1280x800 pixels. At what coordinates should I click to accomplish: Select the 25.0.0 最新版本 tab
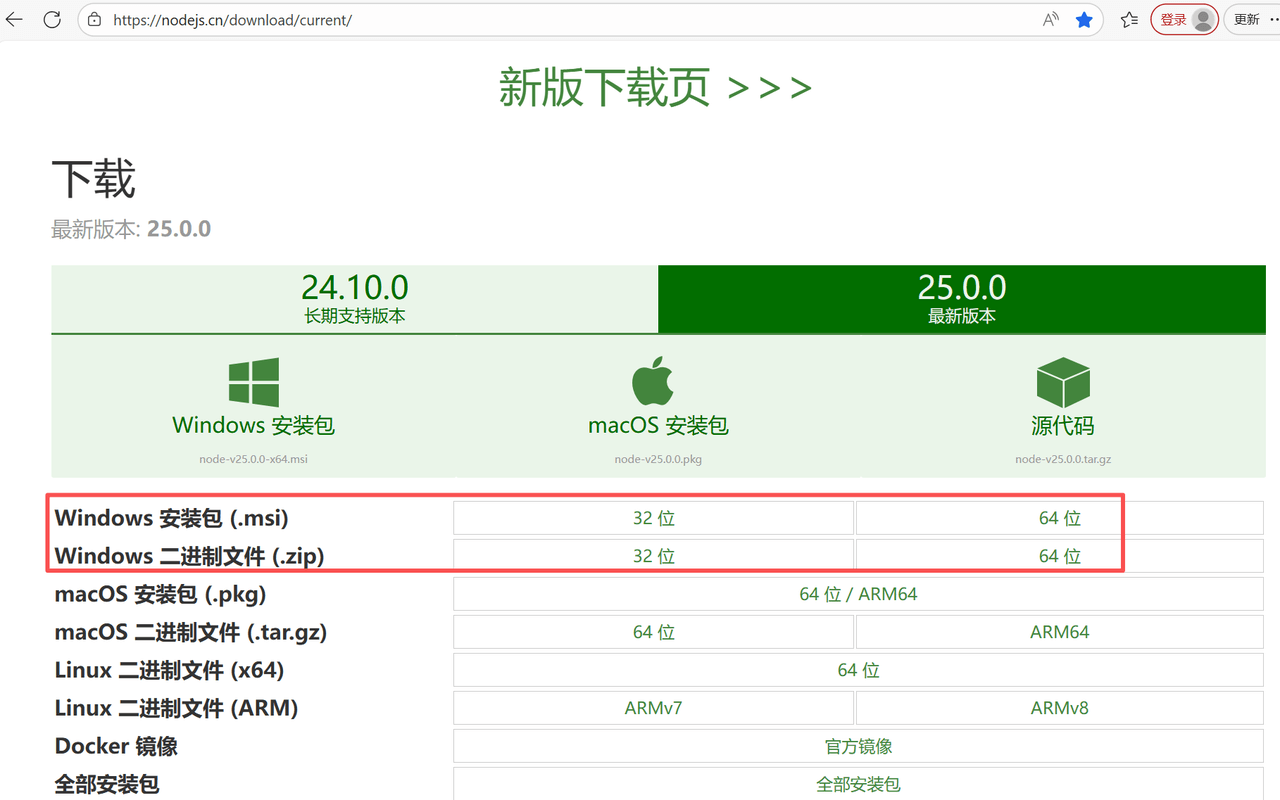pyautogui.click(x=961, y=299)
